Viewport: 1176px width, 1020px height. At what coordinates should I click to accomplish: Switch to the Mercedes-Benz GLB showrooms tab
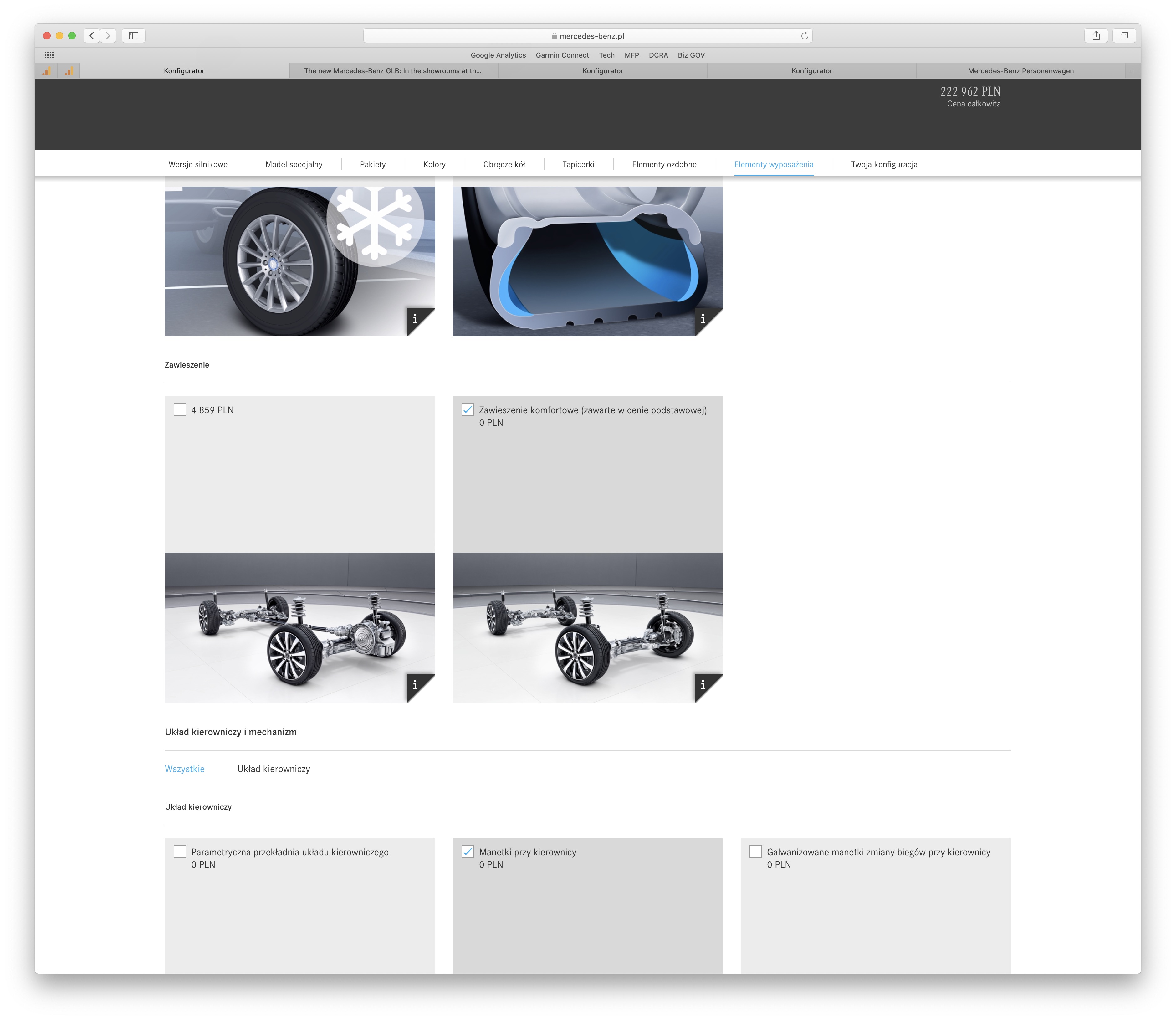tap(393, 71)
